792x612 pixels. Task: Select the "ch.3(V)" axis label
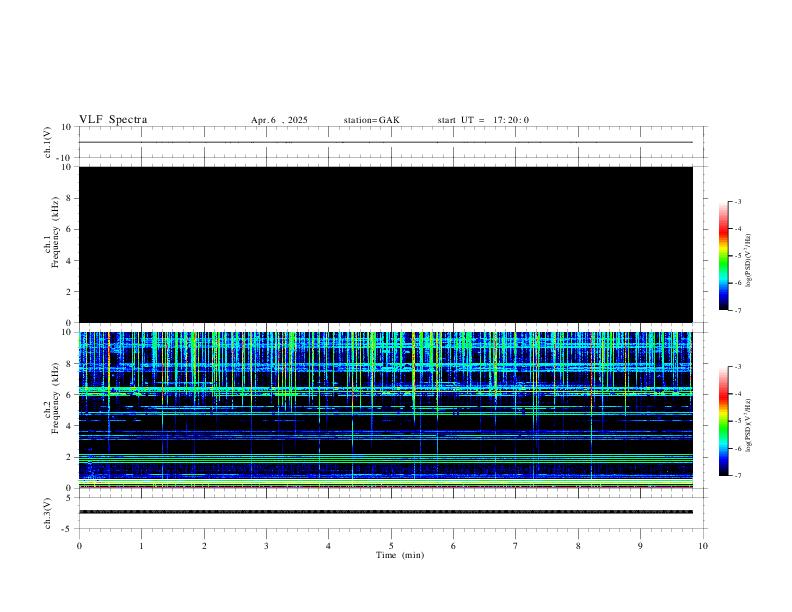48,513
